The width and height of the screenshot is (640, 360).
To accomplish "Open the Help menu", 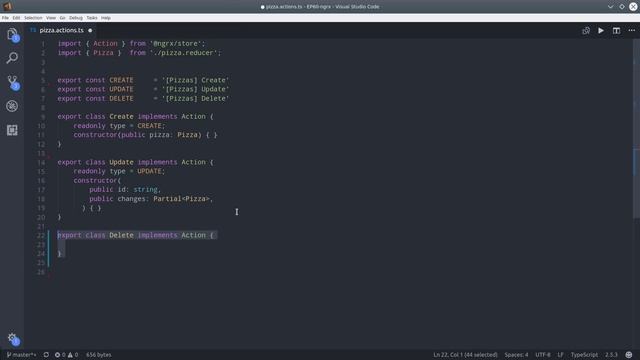I will (106, 18).
